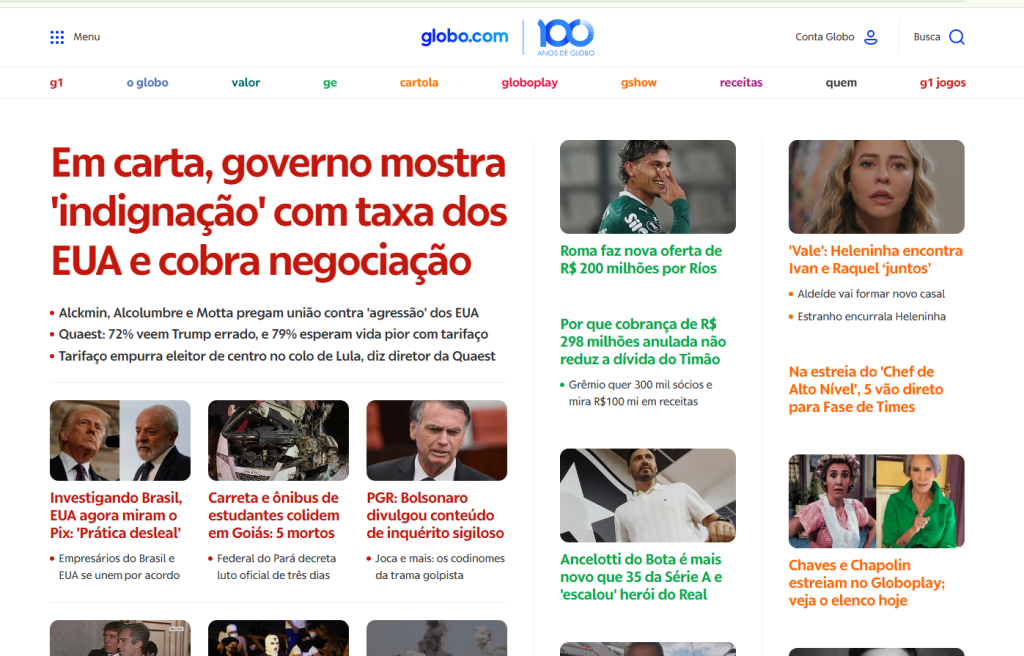Click the Chaves e Chapolin image
The height and width of the screenshot is (656, 1024).
coord(876,501)
